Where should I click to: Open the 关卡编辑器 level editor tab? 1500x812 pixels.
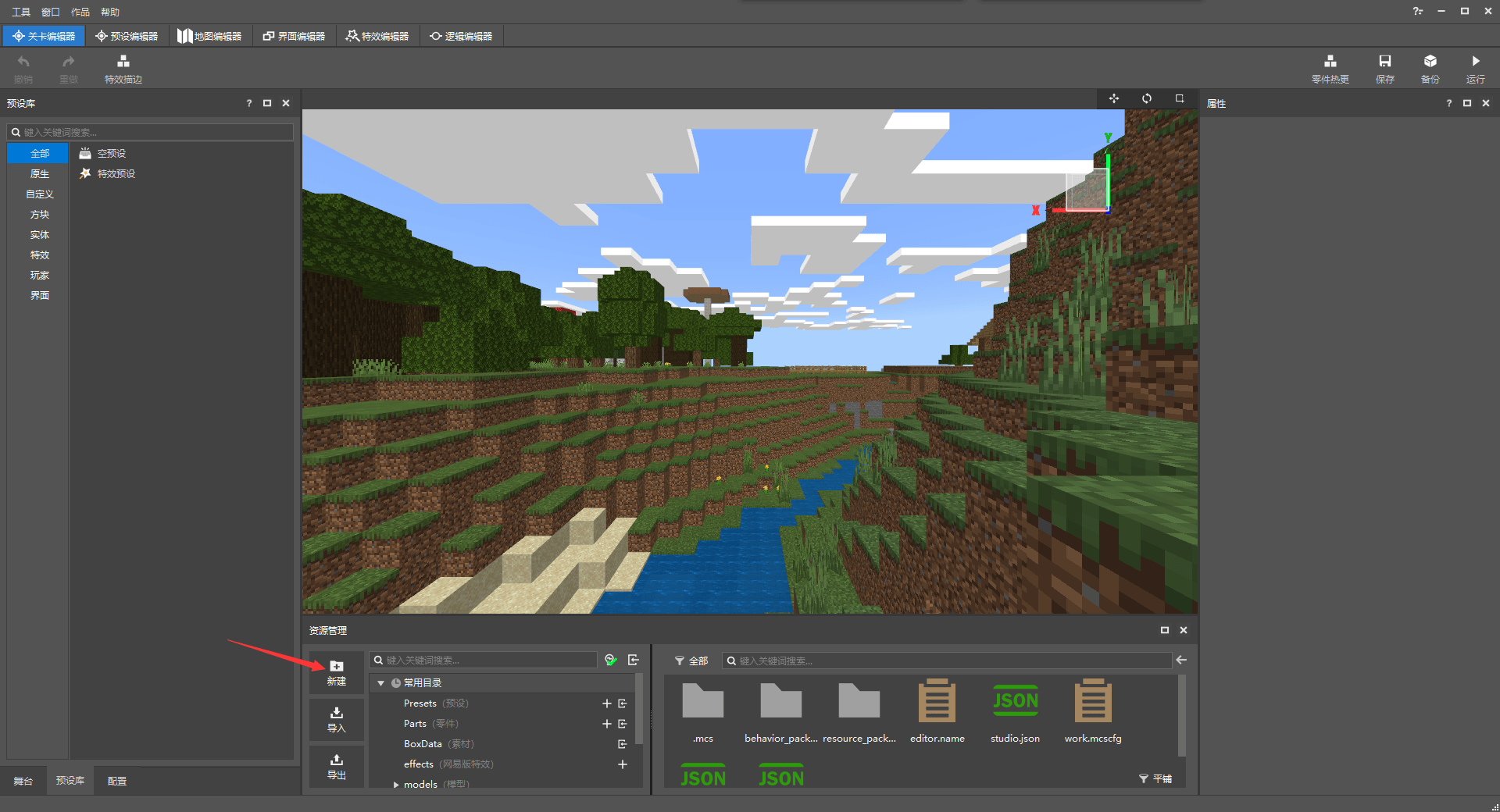[44, 36]
